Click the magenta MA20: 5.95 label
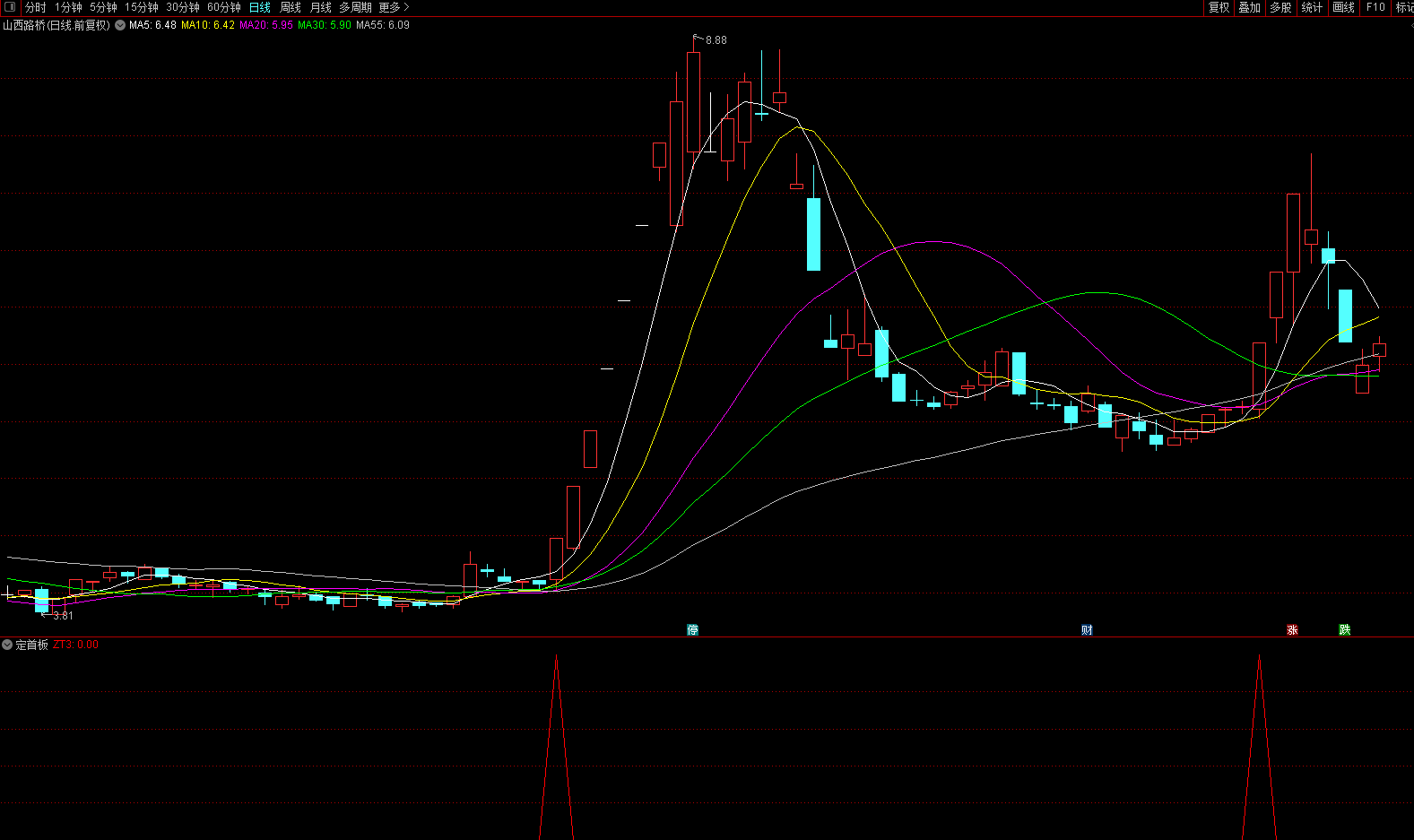Viewport: 1414px width, 840px height. click(266, 25)
